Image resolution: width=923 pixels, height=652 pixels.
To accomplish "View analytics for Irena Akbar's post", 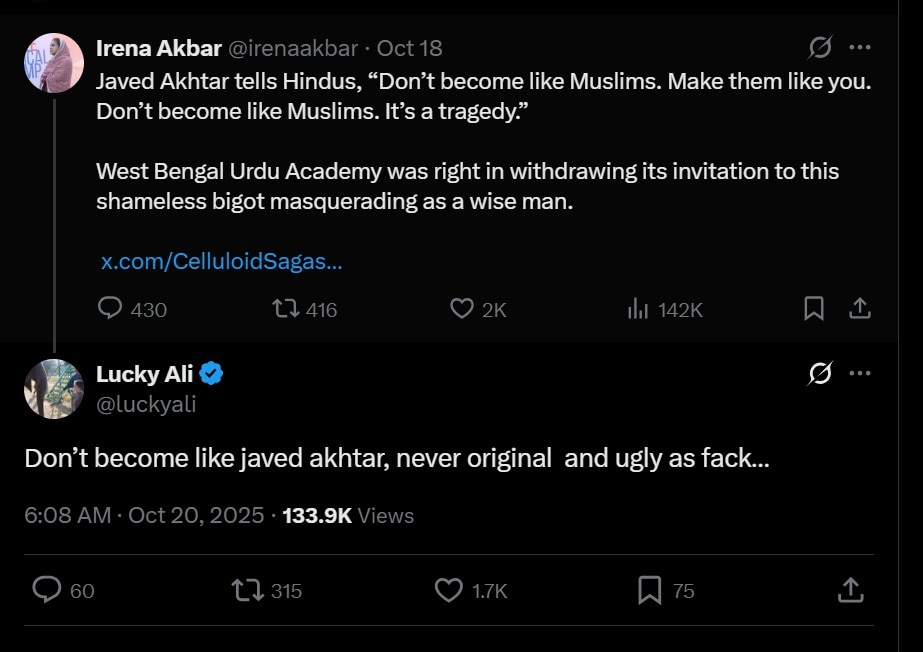I will 638,309.
